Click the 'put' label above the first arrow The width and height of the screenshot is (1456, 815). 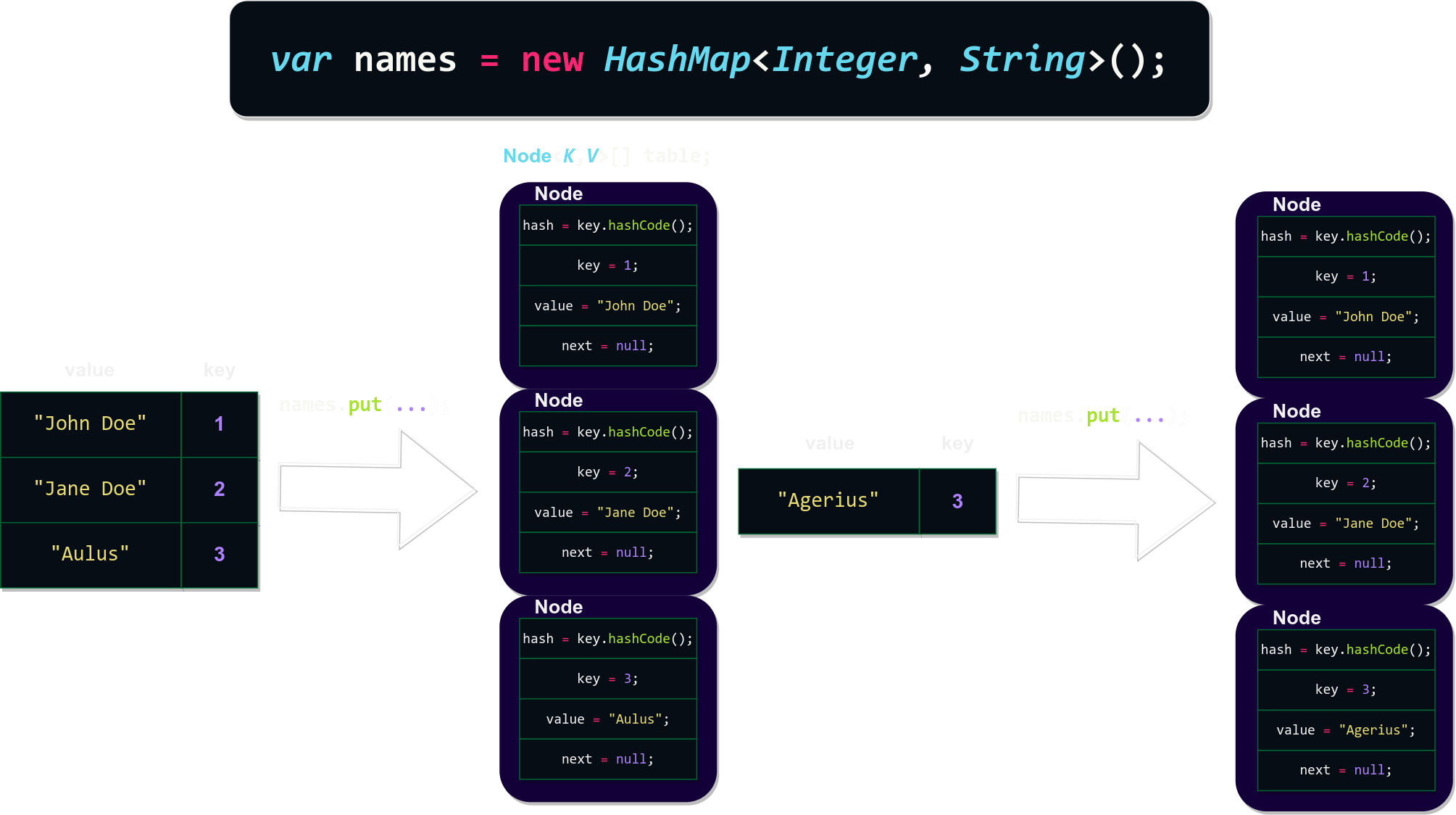pyautogui.click(x=365, y=405)
